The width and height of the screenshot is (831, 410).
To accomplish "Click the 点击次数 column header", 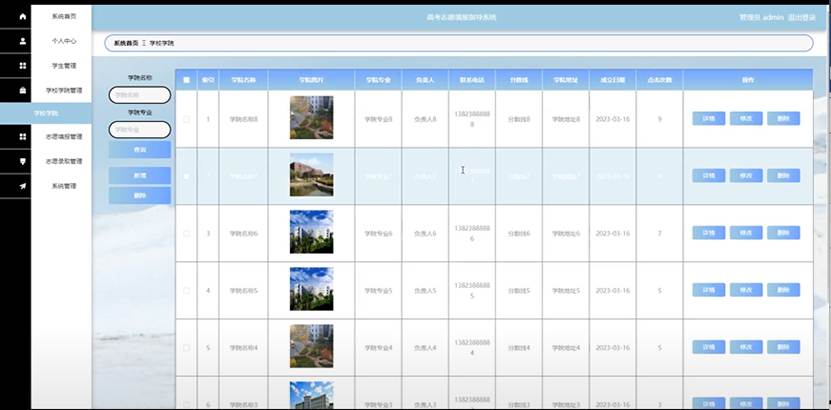I will [x=659, y=80].
